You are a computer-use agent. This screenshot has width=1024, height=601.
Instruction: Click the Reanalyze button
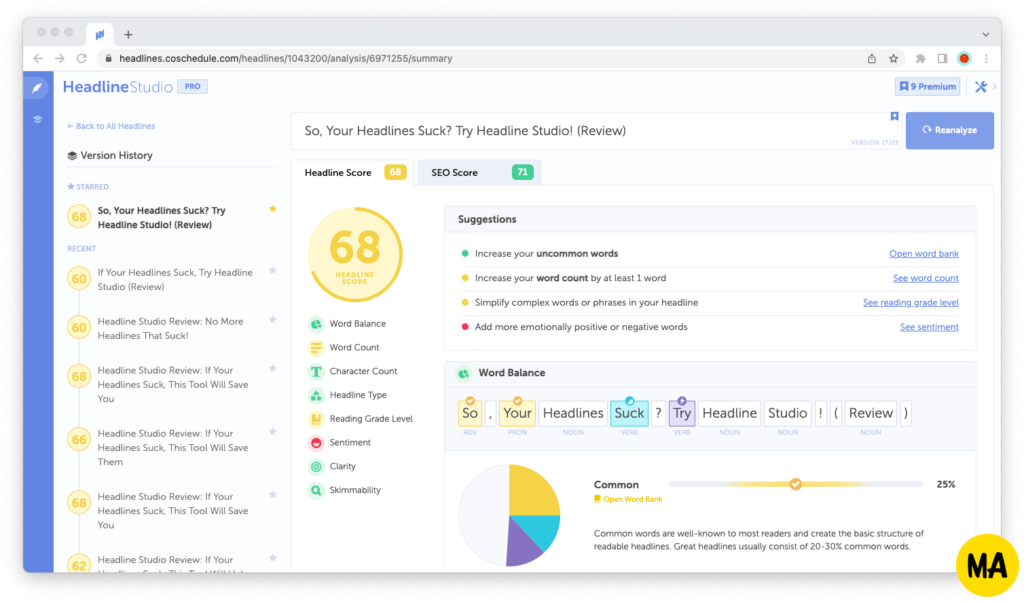click(950, 130)
